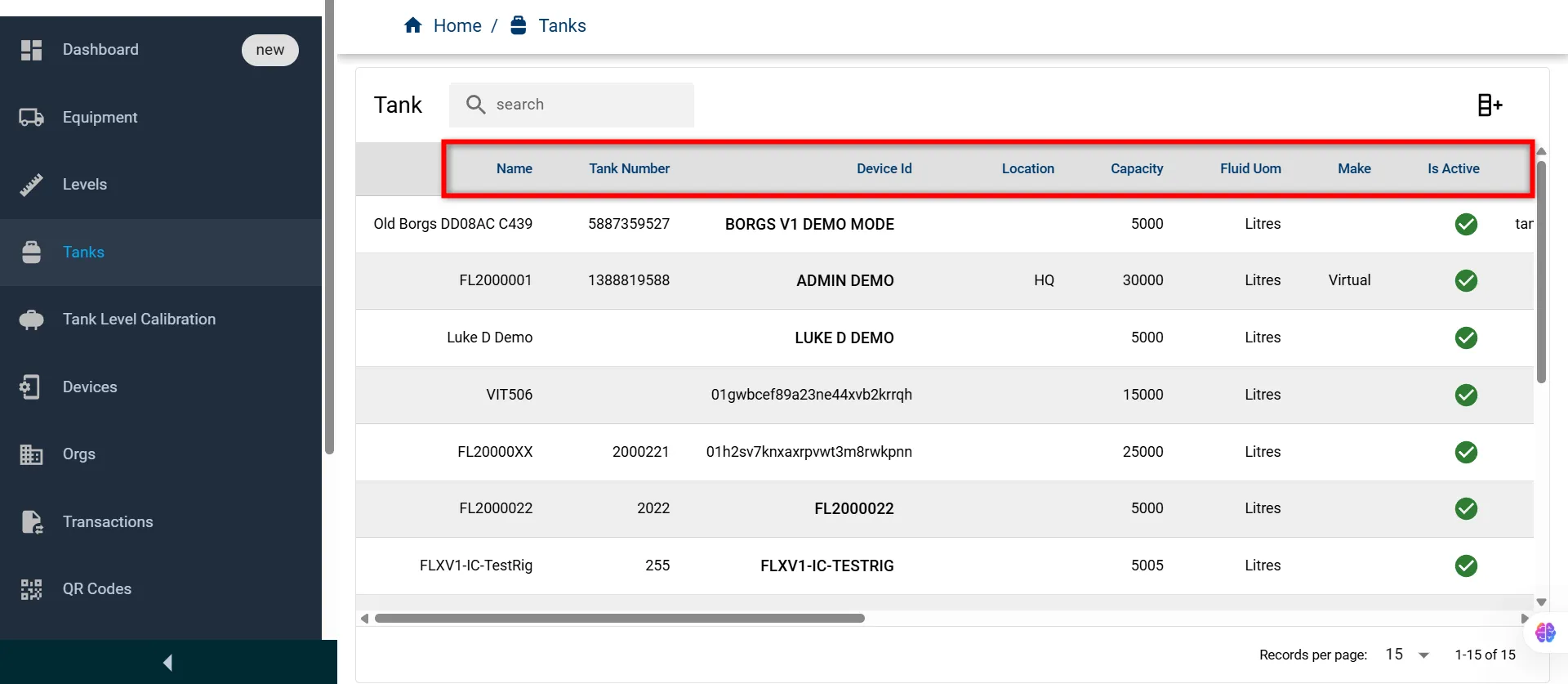Go to Home via breadcrumb link
Viewport: 1568px width, 684px height.
(x=457, y=26)
